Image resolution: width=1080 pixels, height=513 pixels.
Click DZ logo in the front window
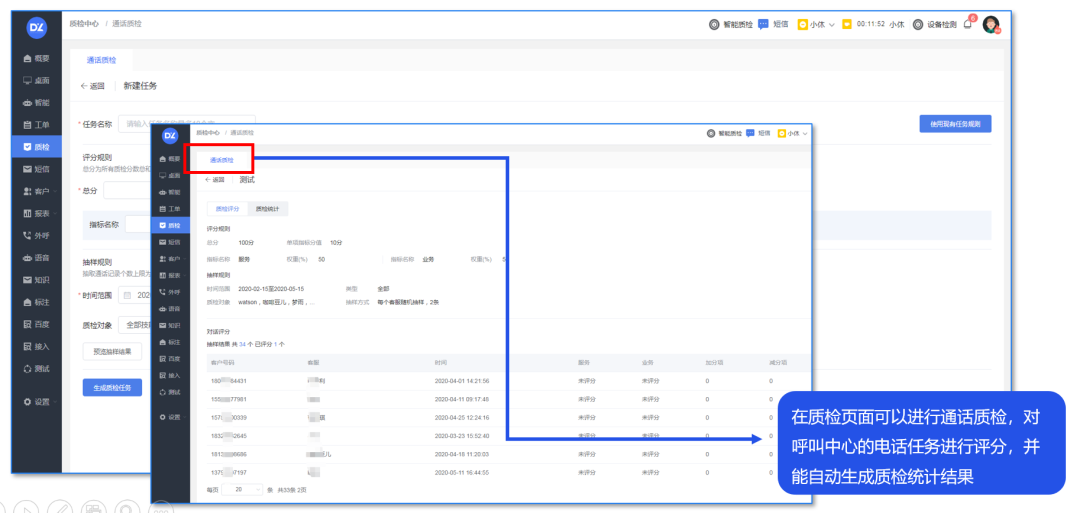point(170,136)
